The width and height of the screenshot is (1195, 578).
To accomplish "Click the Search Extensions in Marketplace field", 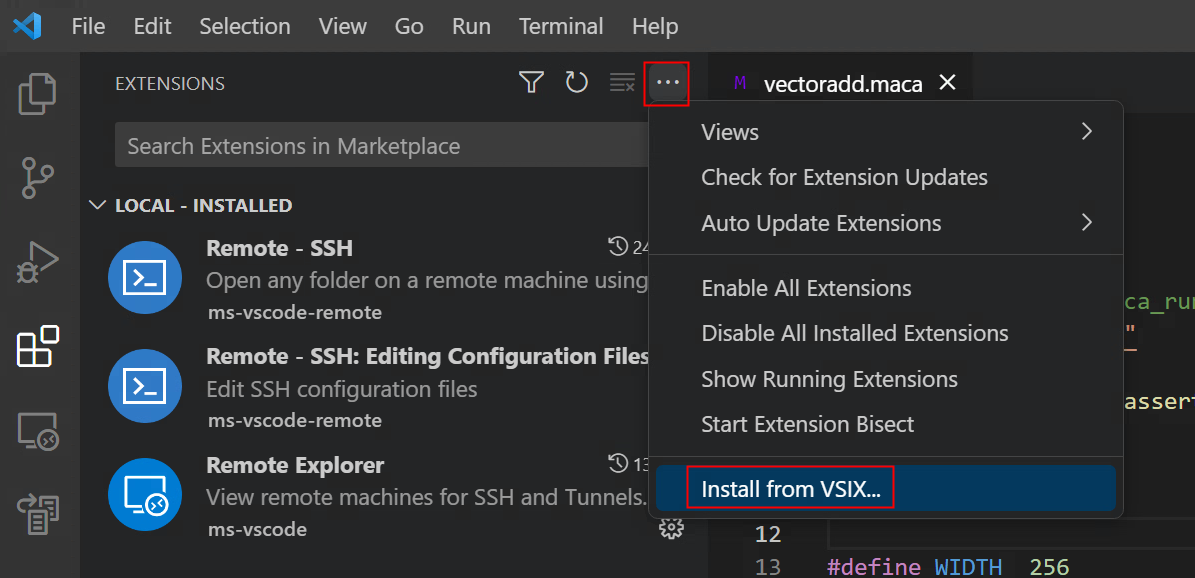I will click(x=380, y=146).
